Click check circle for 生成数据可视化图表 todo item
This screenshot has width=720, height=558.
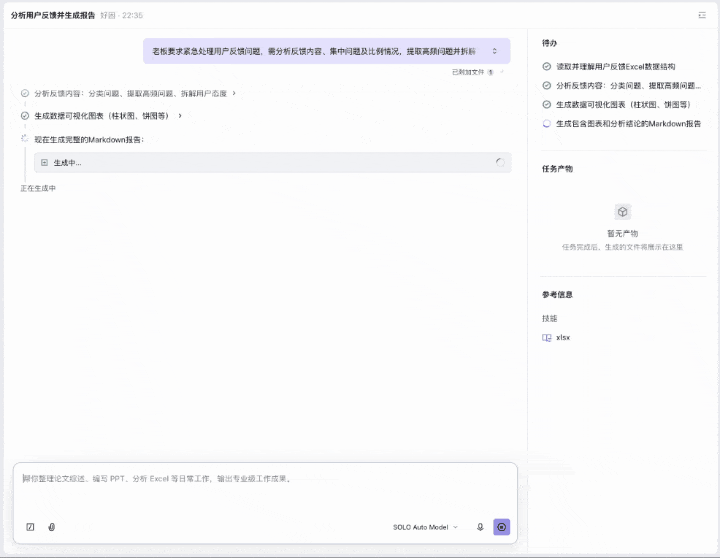coord(547,104)
